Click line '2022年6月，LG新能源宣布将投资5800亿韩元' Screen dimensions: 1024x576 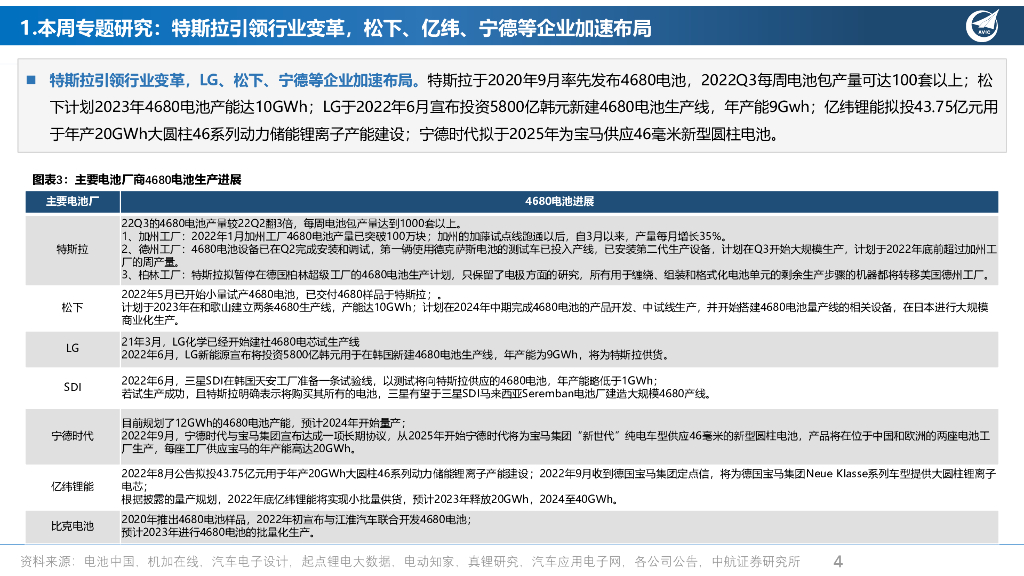click(395, 355)
